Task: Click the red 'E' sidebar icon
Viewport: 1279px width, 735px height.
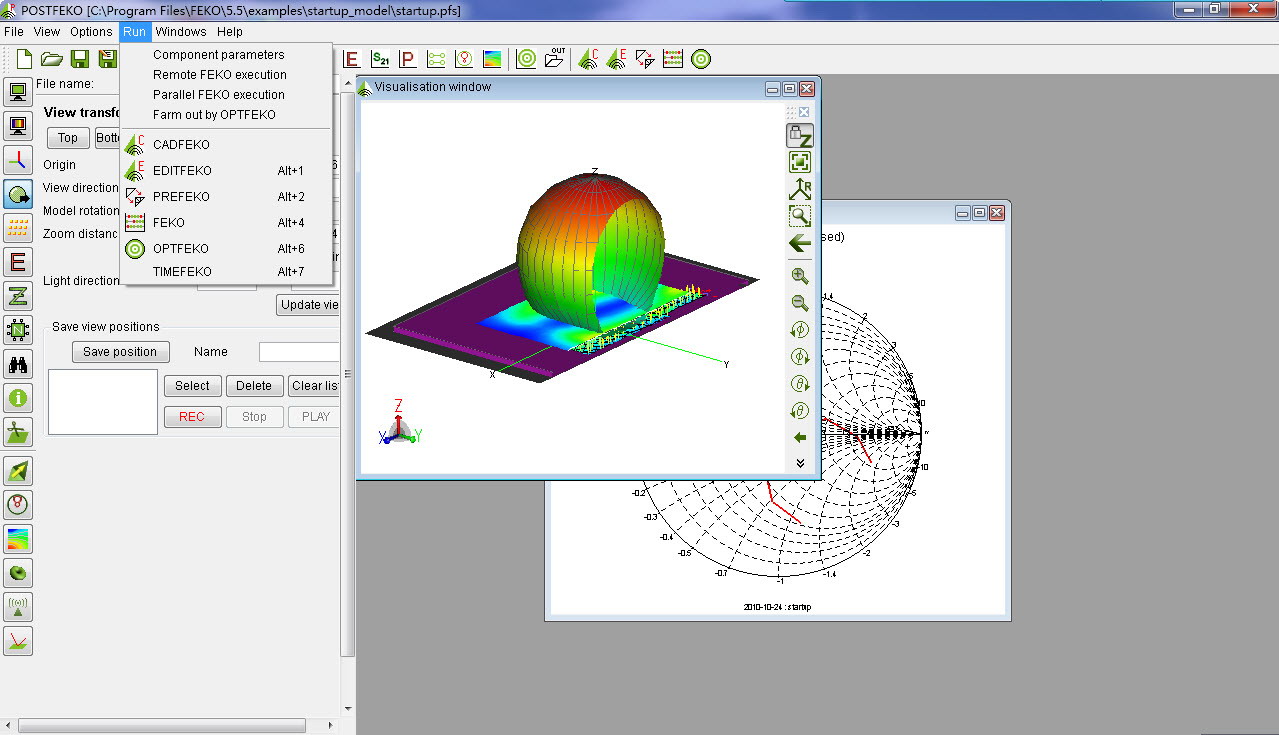Action: pyautogui.click(x=18, y=262)
